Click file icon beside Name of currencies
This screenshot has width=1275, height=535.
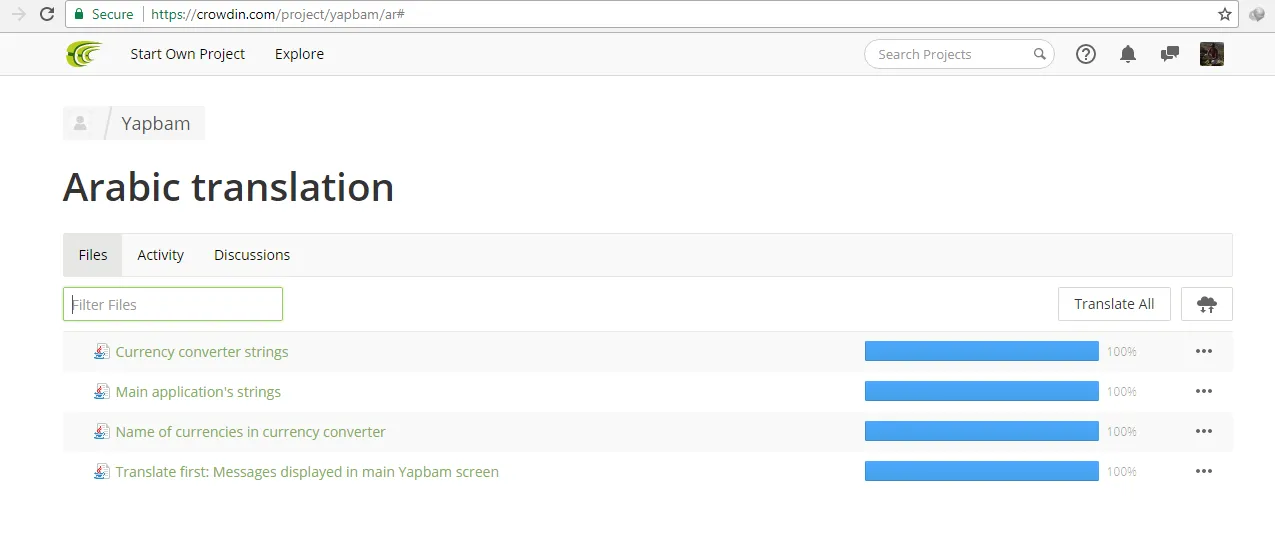coord(102,431)
